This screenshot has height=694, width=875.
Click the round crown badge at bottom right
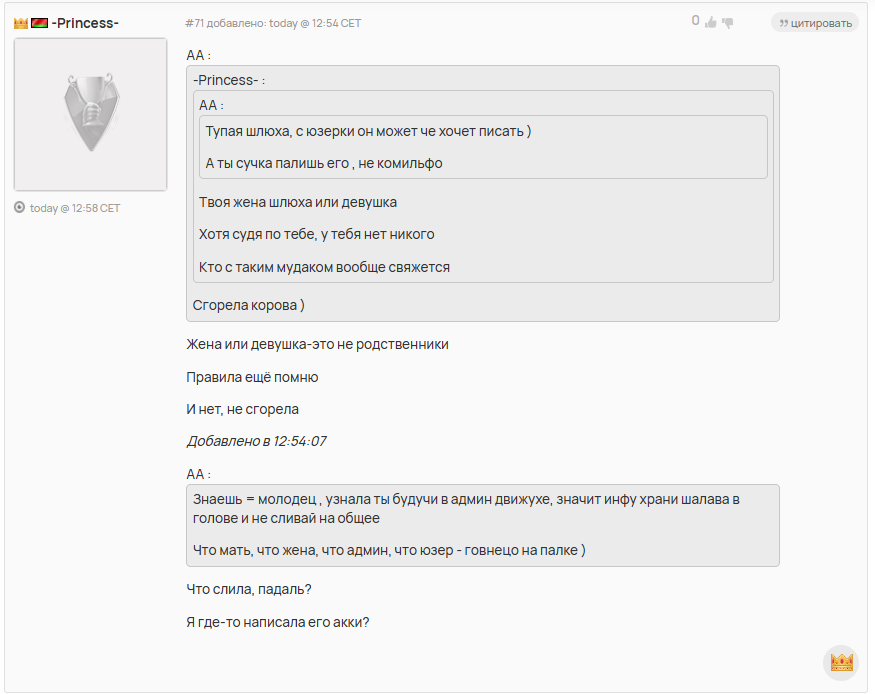(841, 662)
